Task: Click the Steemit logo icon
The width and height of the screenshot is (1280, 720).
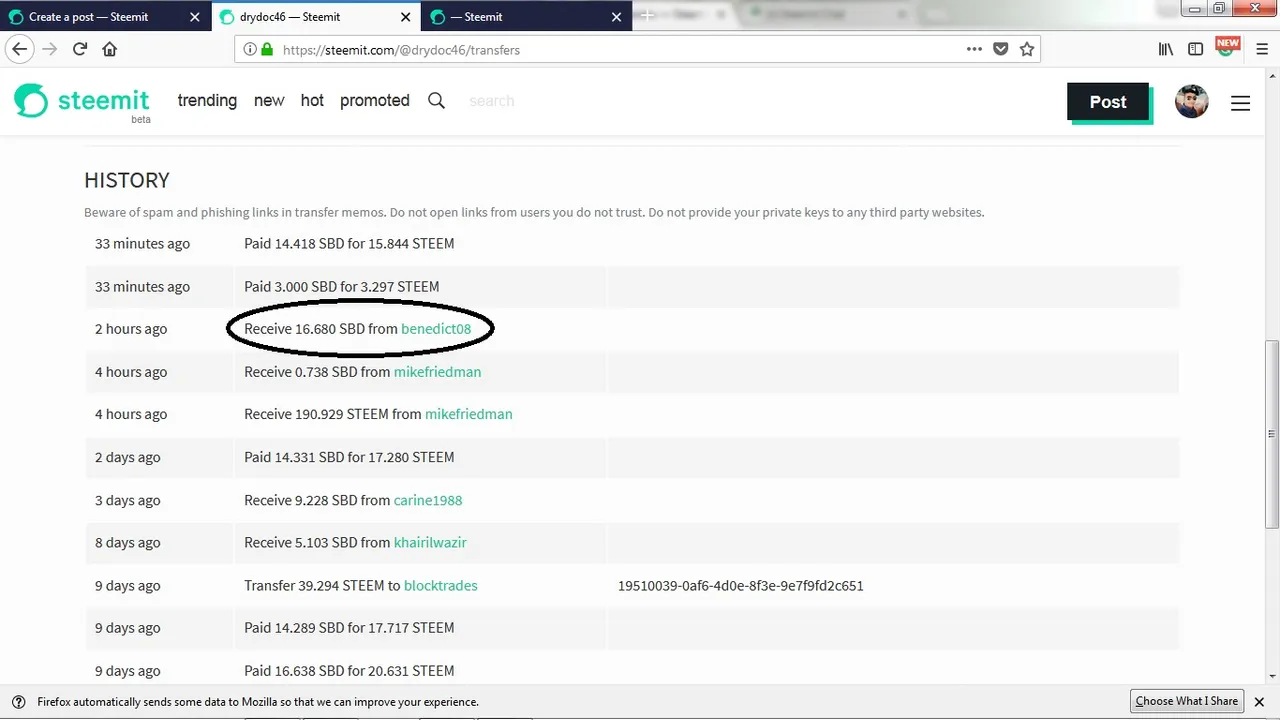Action: pos(31,101)
